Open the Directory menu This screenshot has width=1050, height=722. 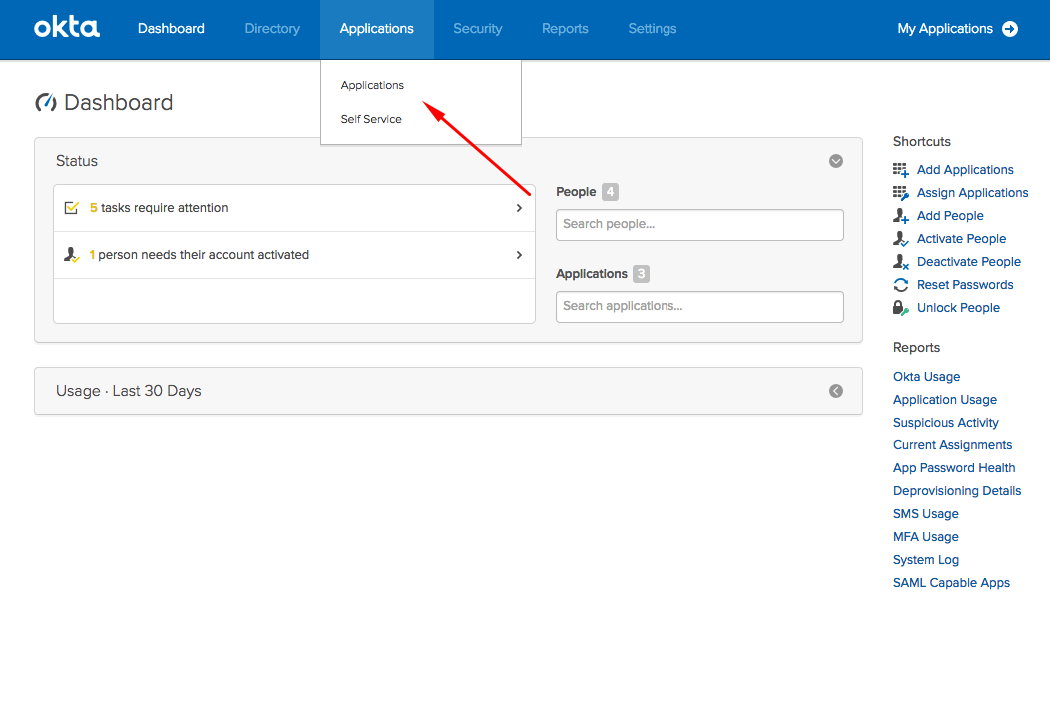click(271, 29)
